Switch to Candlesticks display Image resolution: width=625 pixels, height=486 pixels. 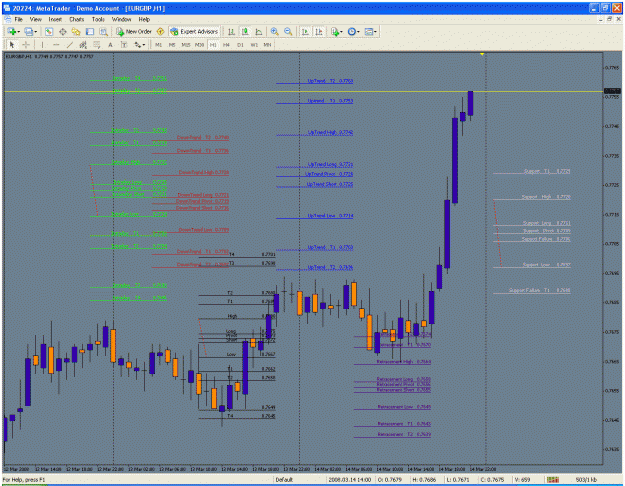click(245, 31)
